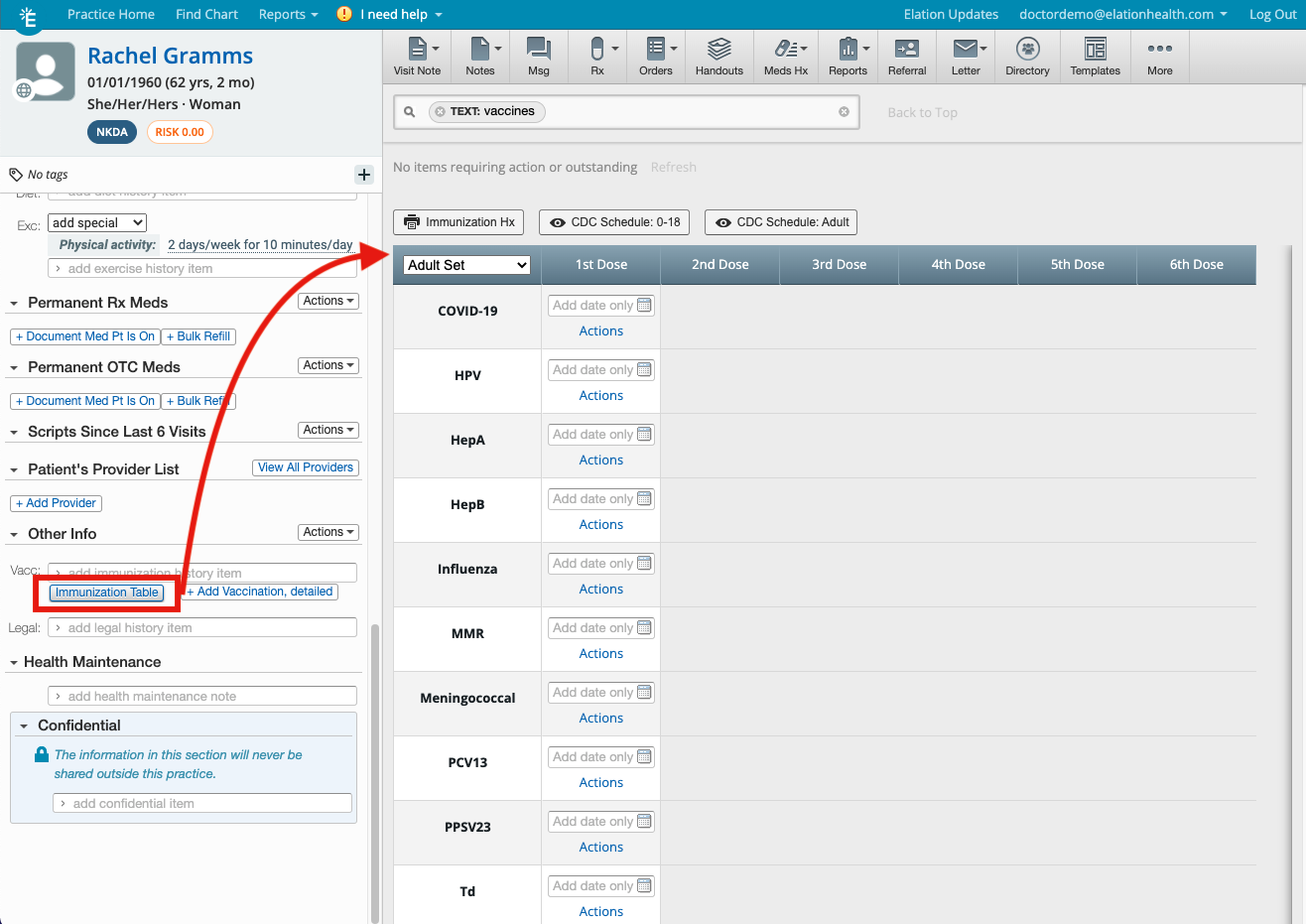Click the add confidential item field
The image size is (1306, 924).
[x=203, y=804]
